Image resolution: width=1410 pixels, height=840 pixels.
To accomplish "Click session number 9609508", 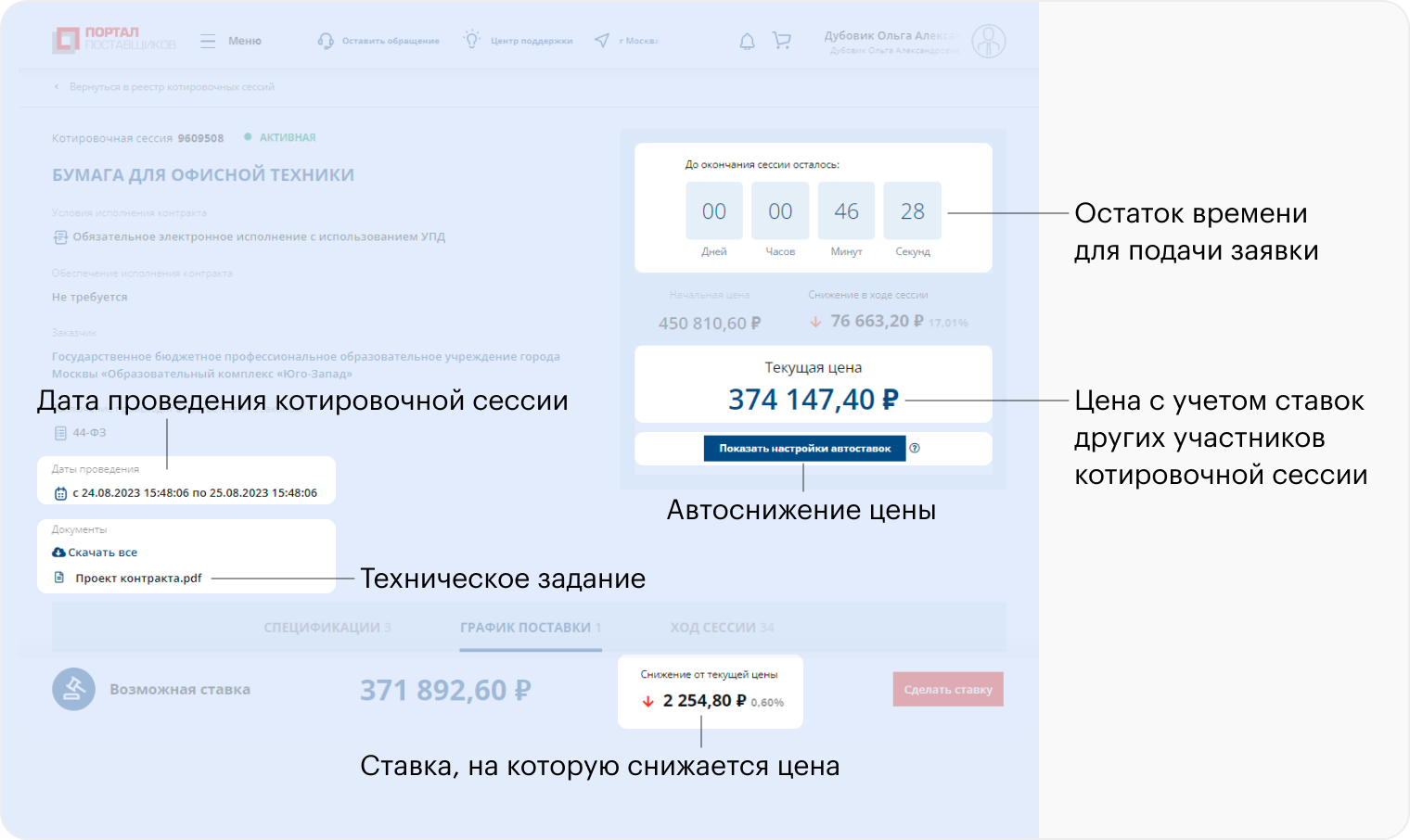I will pyautogui.click(x=200, y=138).
